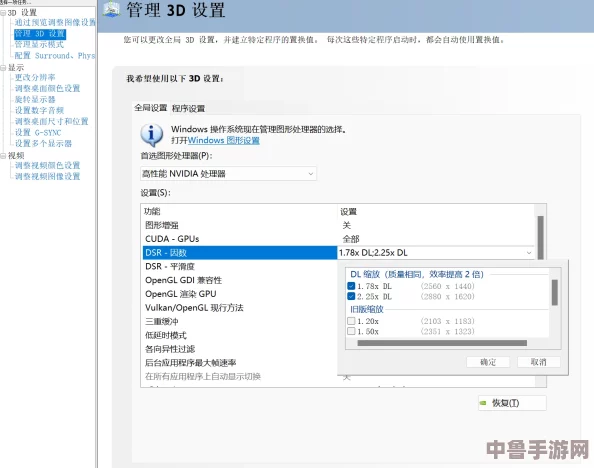
Task: Select the 后台应用程序最大帧速率 row
Action: point(240,363)
